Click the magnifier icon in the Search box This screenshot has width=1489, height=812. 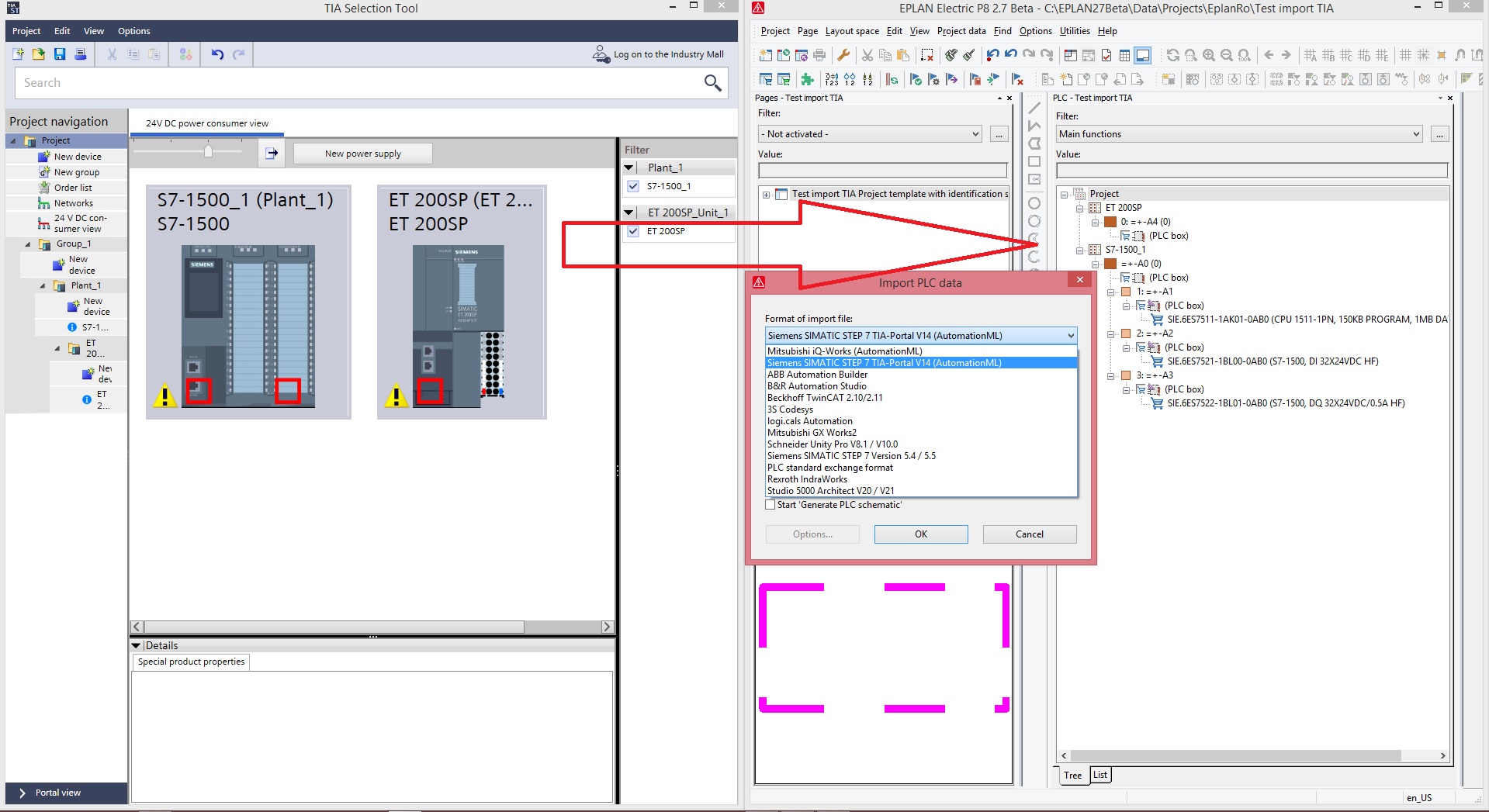(712, 82)
